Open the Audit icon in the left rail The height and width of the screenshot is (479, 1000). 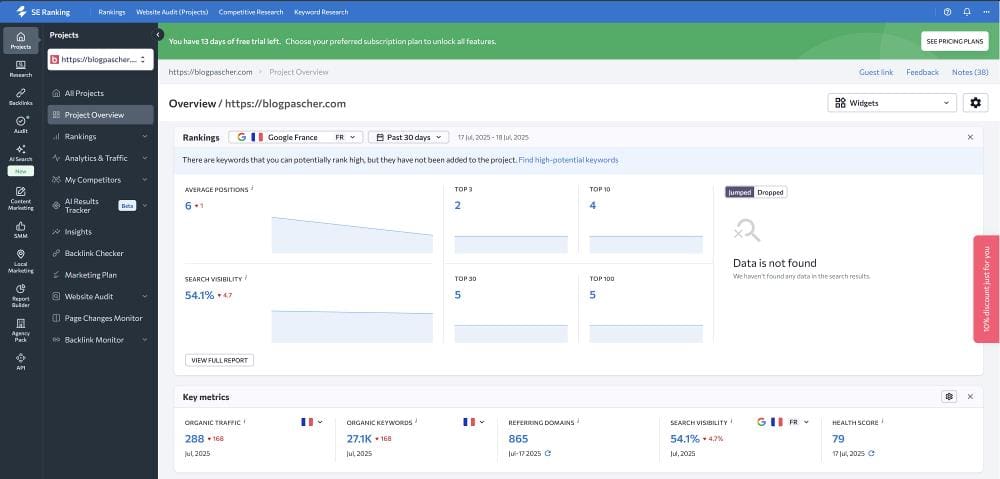click(x=20, y=124)
